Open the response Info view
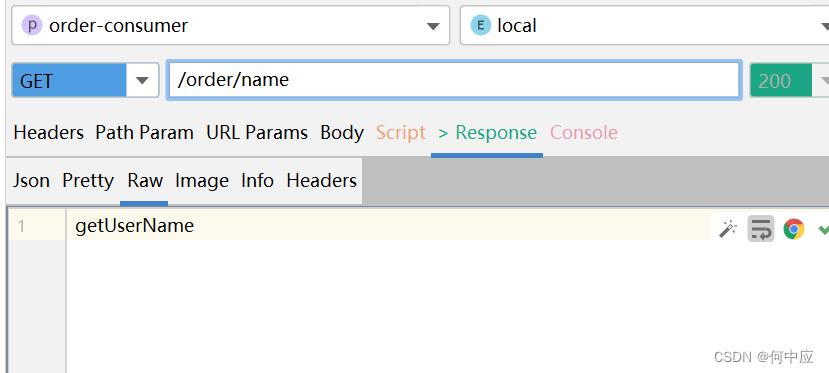The width and height of the screenshot is (829, 373). pos(257,181)
